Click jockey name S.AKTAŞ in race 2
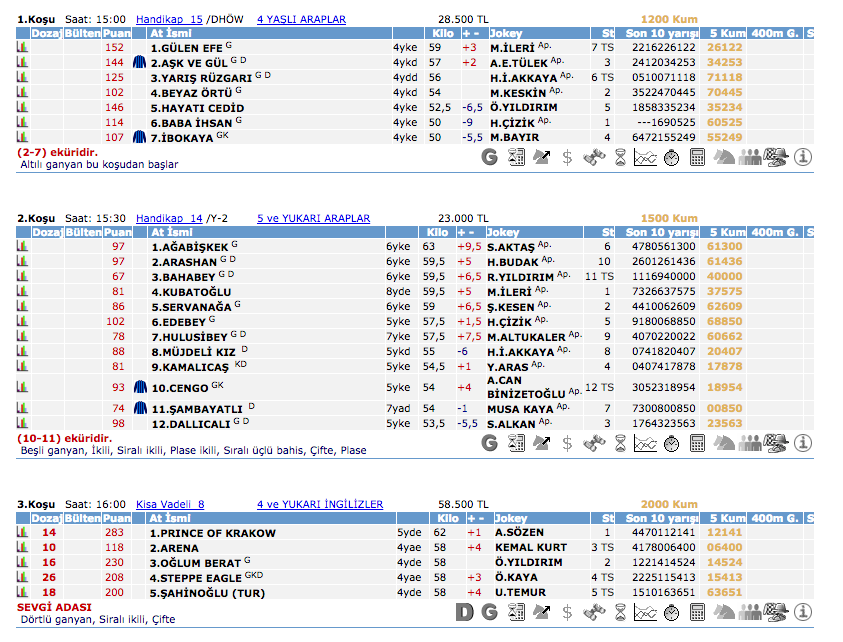 [x=510, y=246]
